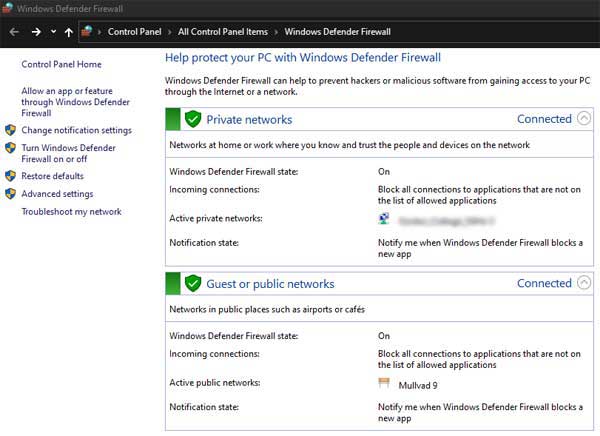Screen dimensions: 600x436
Task: Click shield icon beside Restore defaults
Action: tap(10, 176)
